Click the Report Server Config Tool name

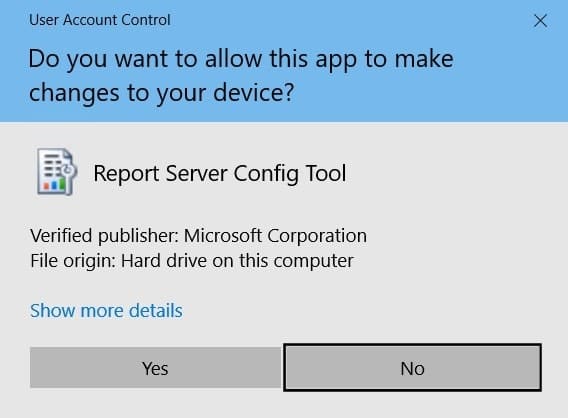(x=220, y=174)
